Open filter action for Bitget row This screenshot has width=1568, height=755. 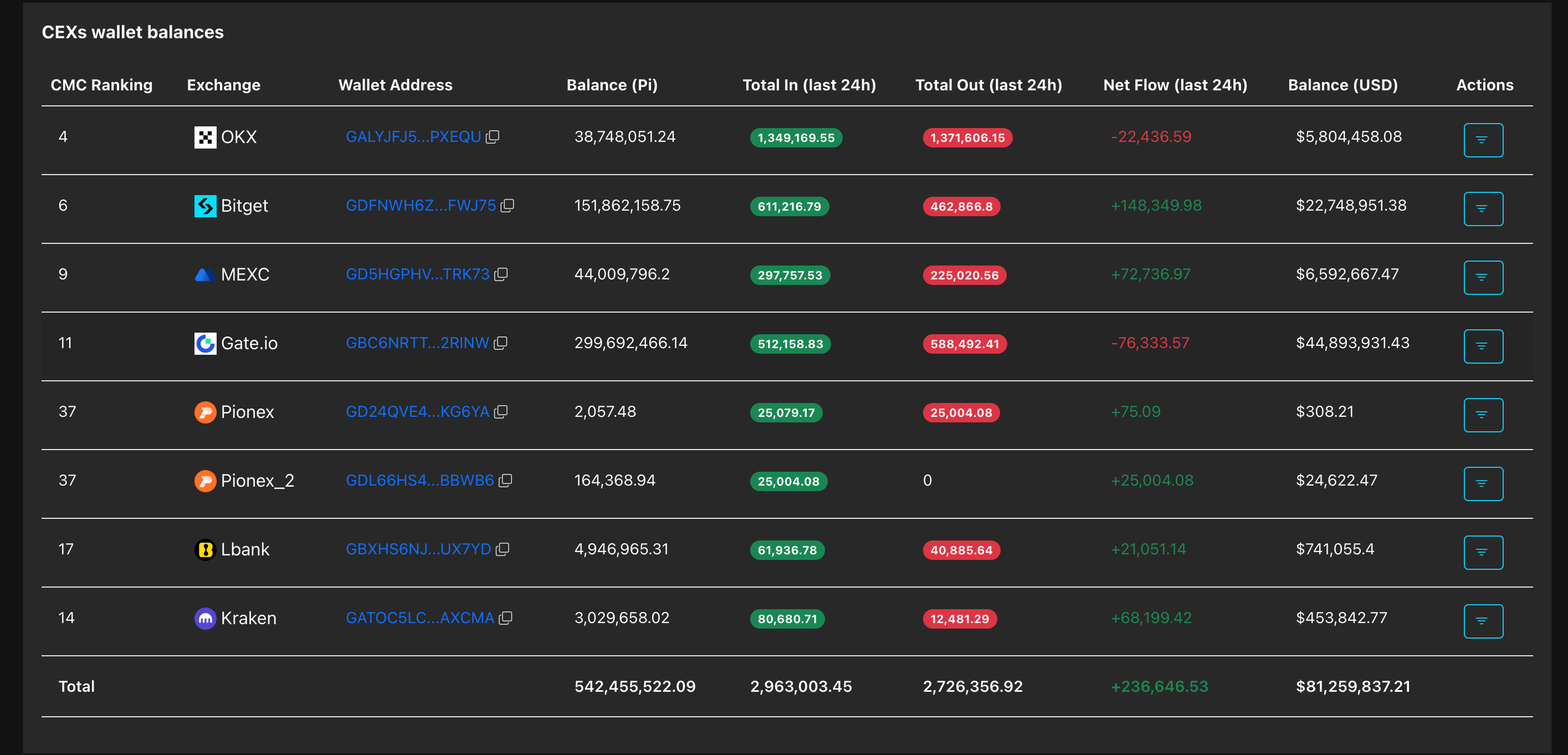pos(1483,209)
